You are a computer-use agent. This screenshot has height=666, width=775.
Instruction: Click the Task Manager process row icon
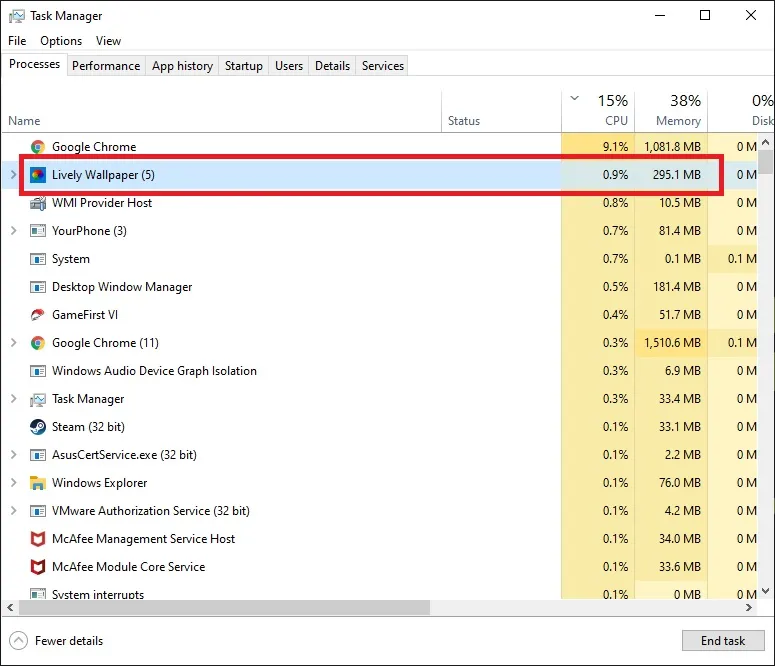[38, 400]
